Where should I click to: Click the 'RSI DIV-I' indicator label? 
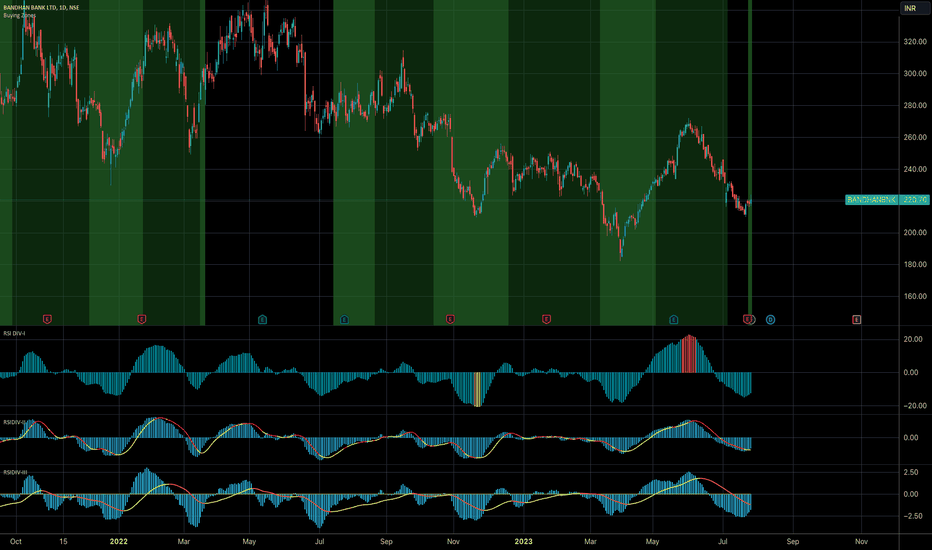tap(14, 334)
